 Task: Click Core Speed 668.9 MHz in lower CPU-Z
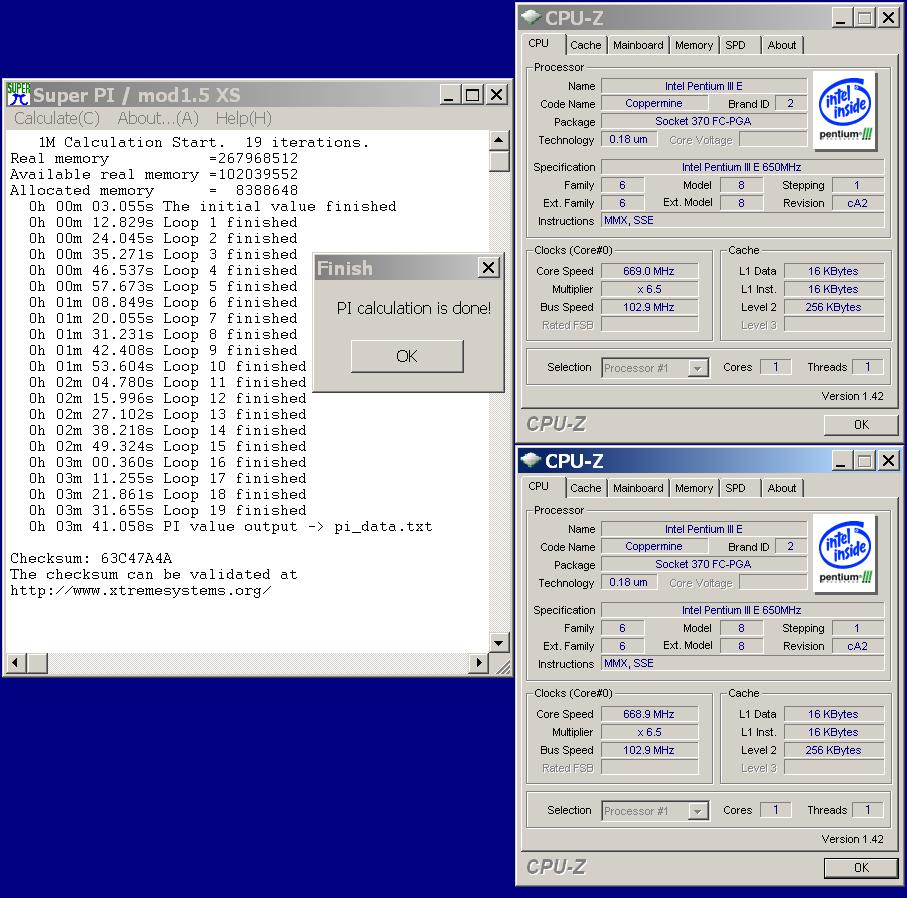649,715
